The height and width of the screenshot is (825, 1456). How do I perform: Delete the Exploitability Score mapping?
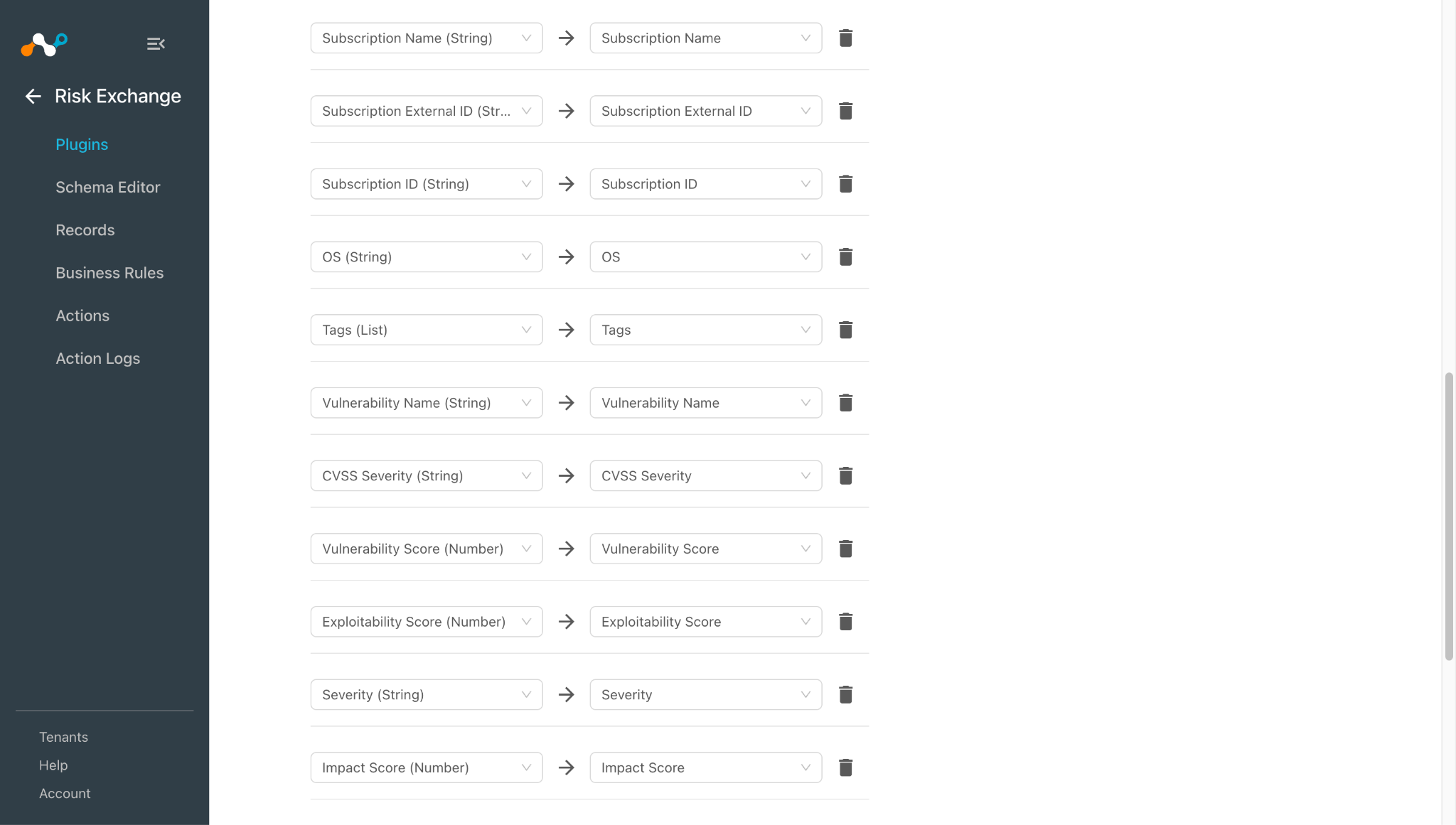(845, 622)
